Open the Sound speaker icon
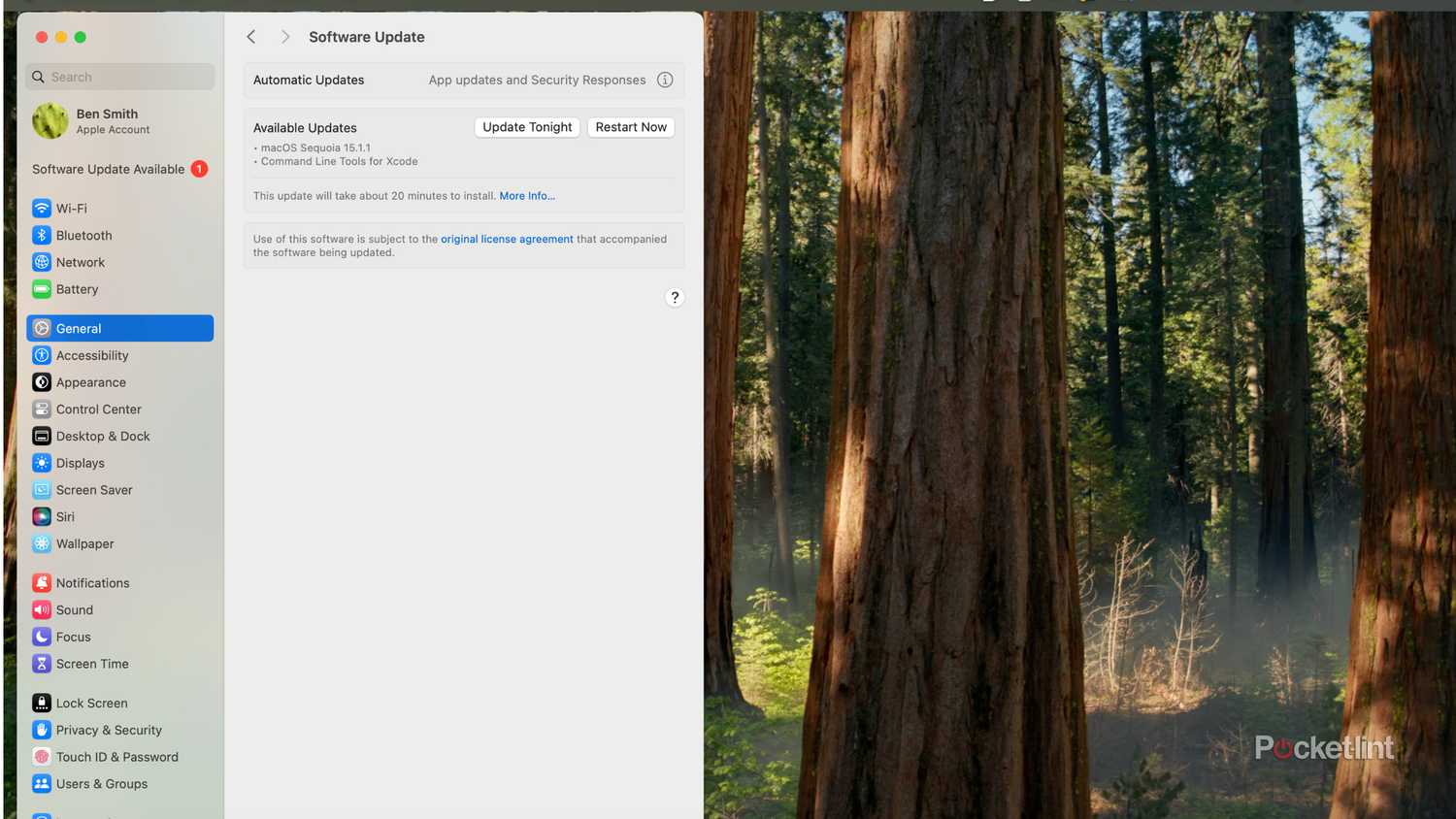The height and width of the screenshot is (819, 1456). (42, 610)
